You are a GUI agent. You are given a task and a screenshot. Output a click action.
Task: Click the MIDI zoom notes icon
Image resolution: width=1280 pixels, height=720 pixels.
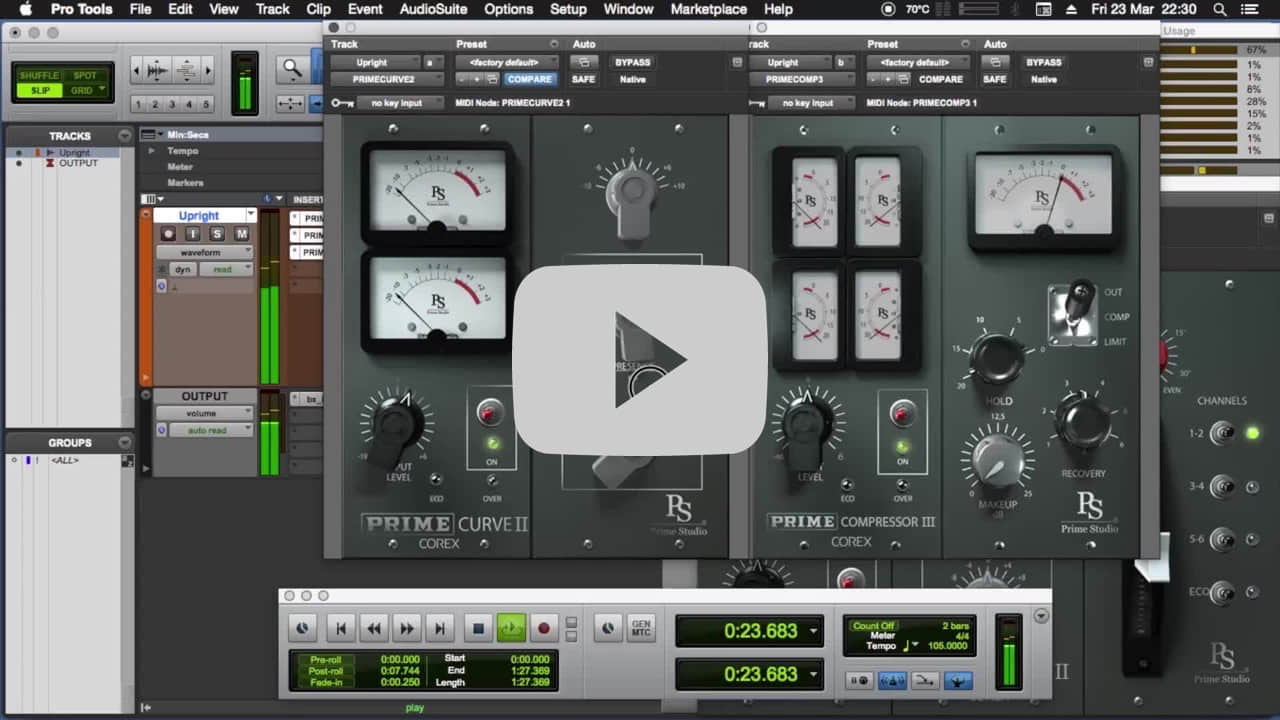tap(186, 70)
